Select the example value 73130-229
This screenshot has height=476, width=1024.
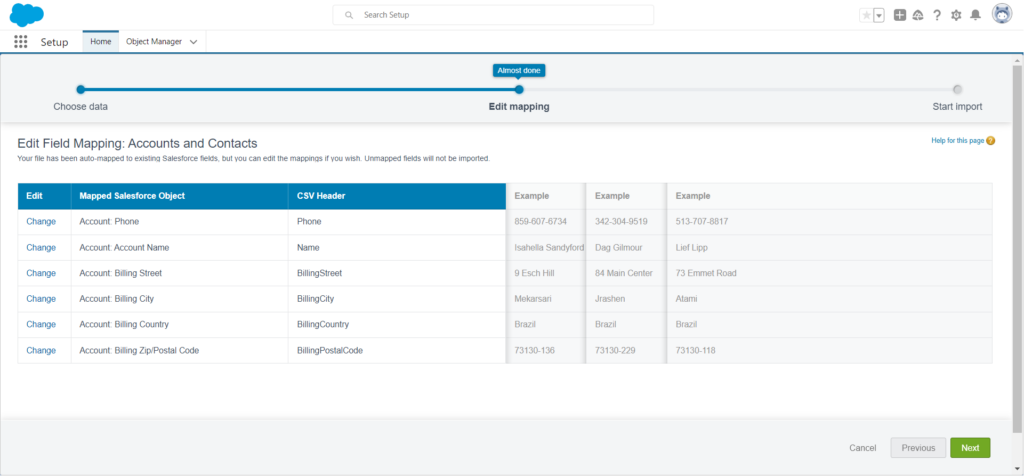[615, 350]
